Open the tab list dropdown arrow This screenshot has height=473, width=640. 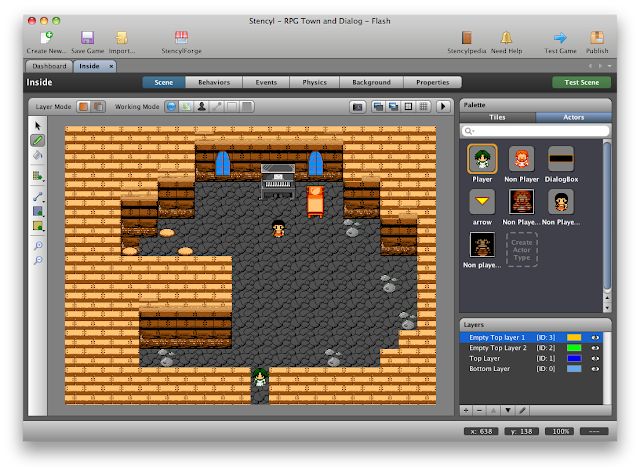[x=609, y=66]
